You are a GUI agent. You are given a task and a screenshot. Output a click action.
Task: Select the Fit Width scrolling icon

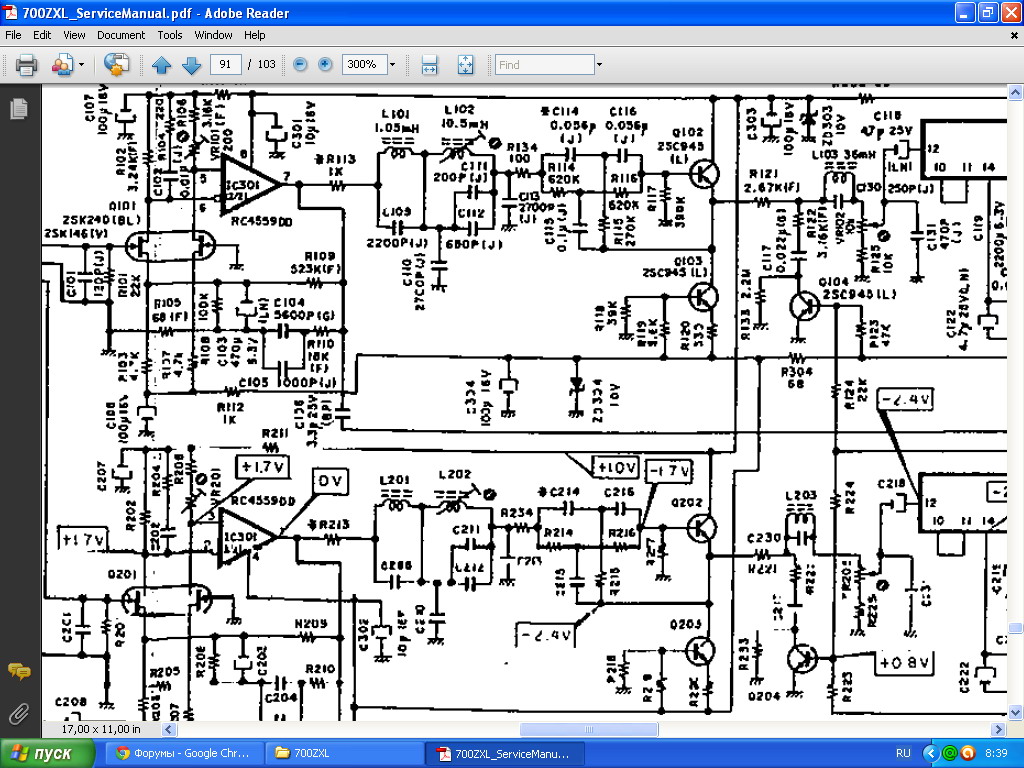point(430,65)
